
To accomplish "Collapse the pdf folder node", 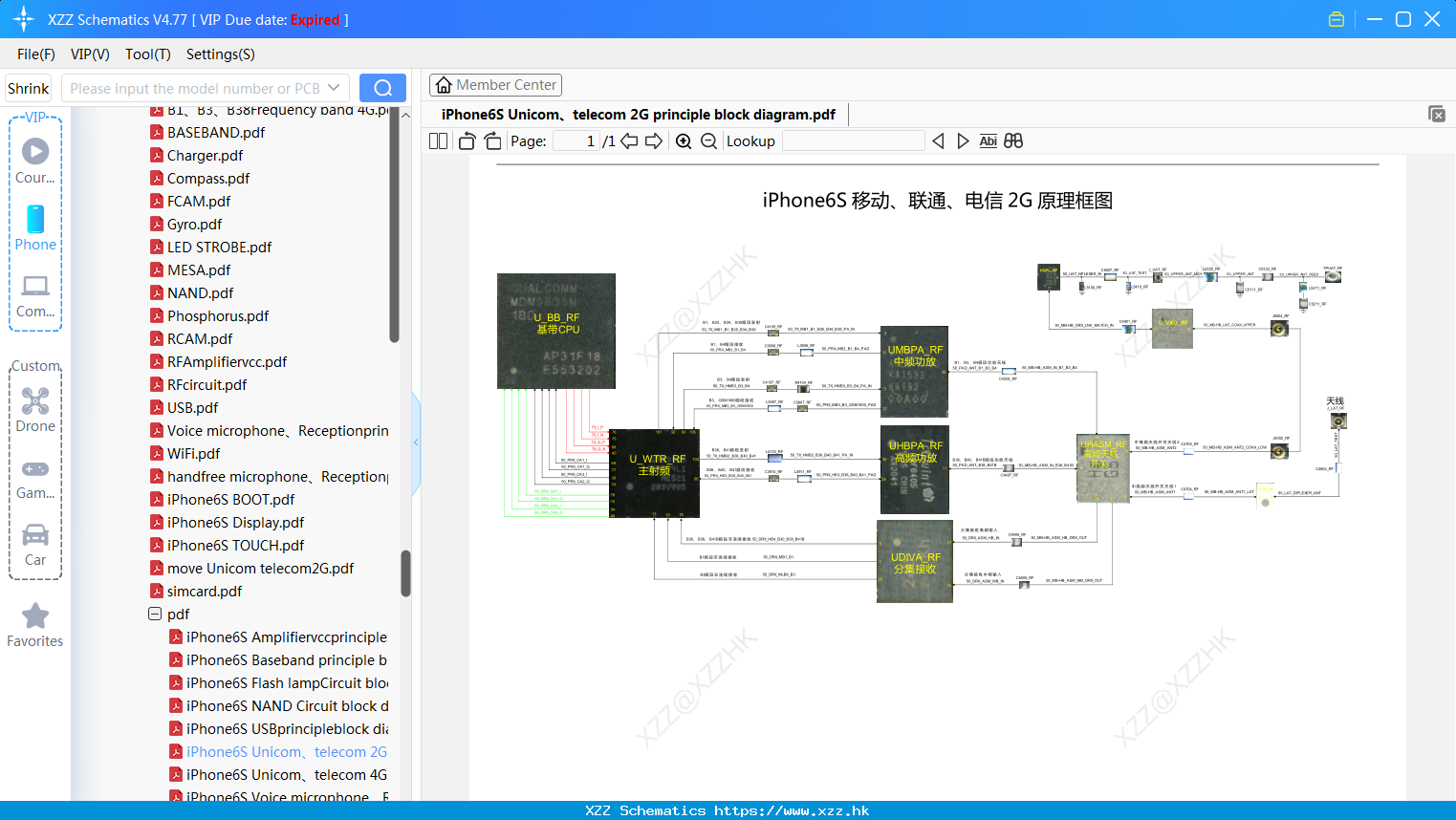I will pyautogui.click(x=155, y=614).
